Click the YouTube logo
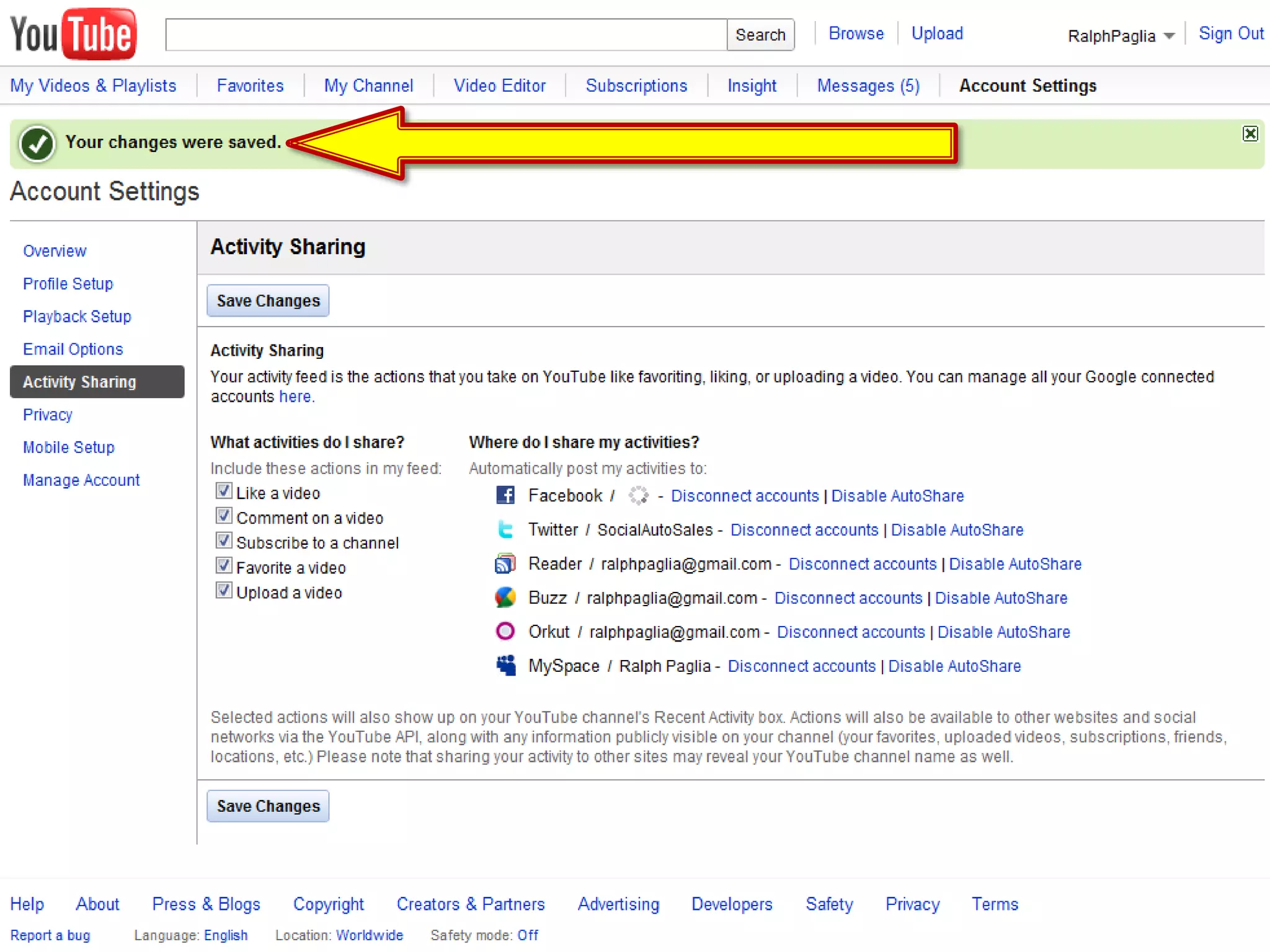 click(x=73, y=34)
